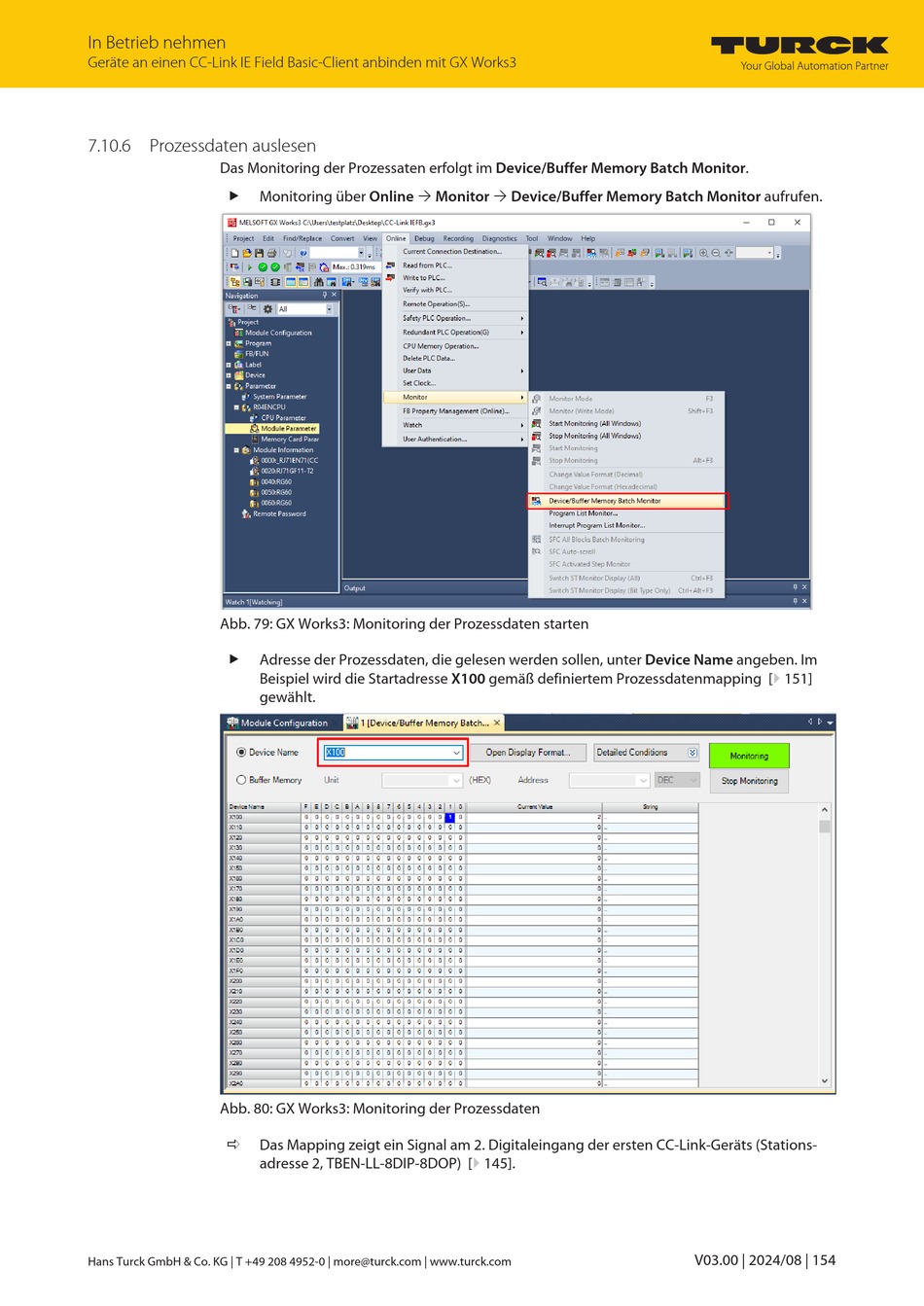Screen dimensions: 924x1306
Task: Click Write to PLC icon in Online menu
Action: [390, 277]
